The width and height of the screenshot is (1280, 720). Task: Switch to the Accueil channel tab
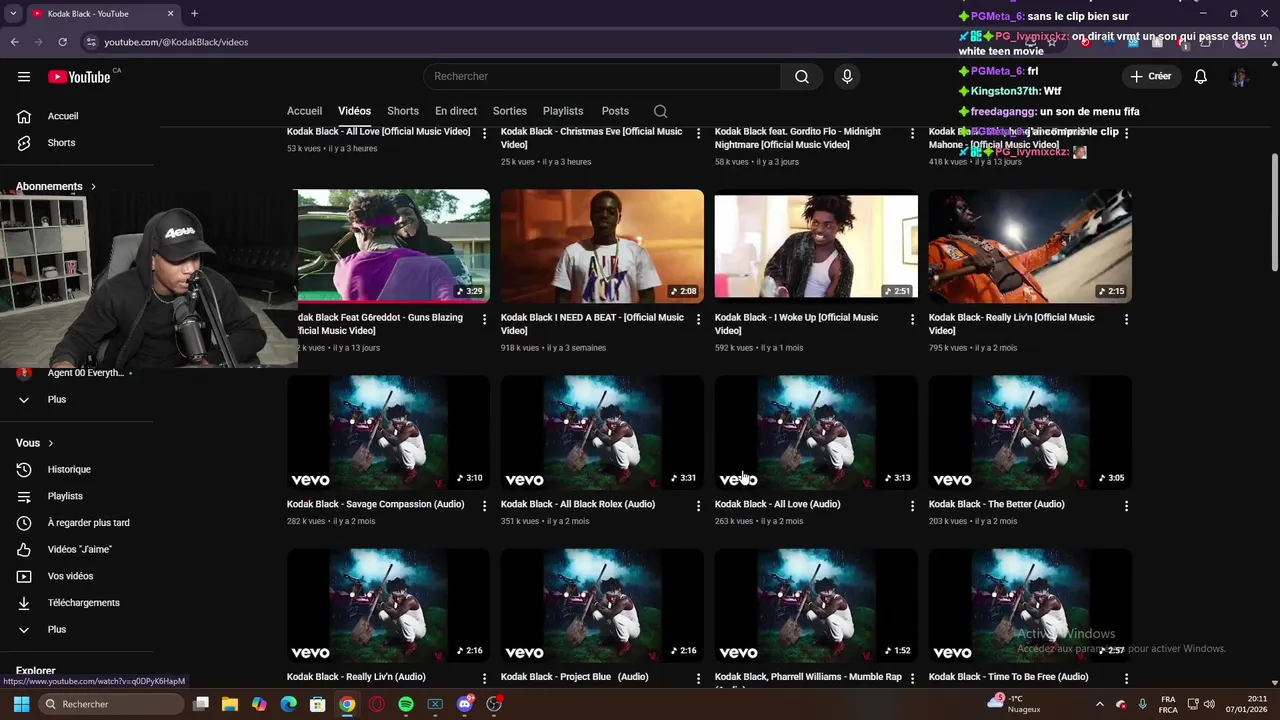pos(304,111)
